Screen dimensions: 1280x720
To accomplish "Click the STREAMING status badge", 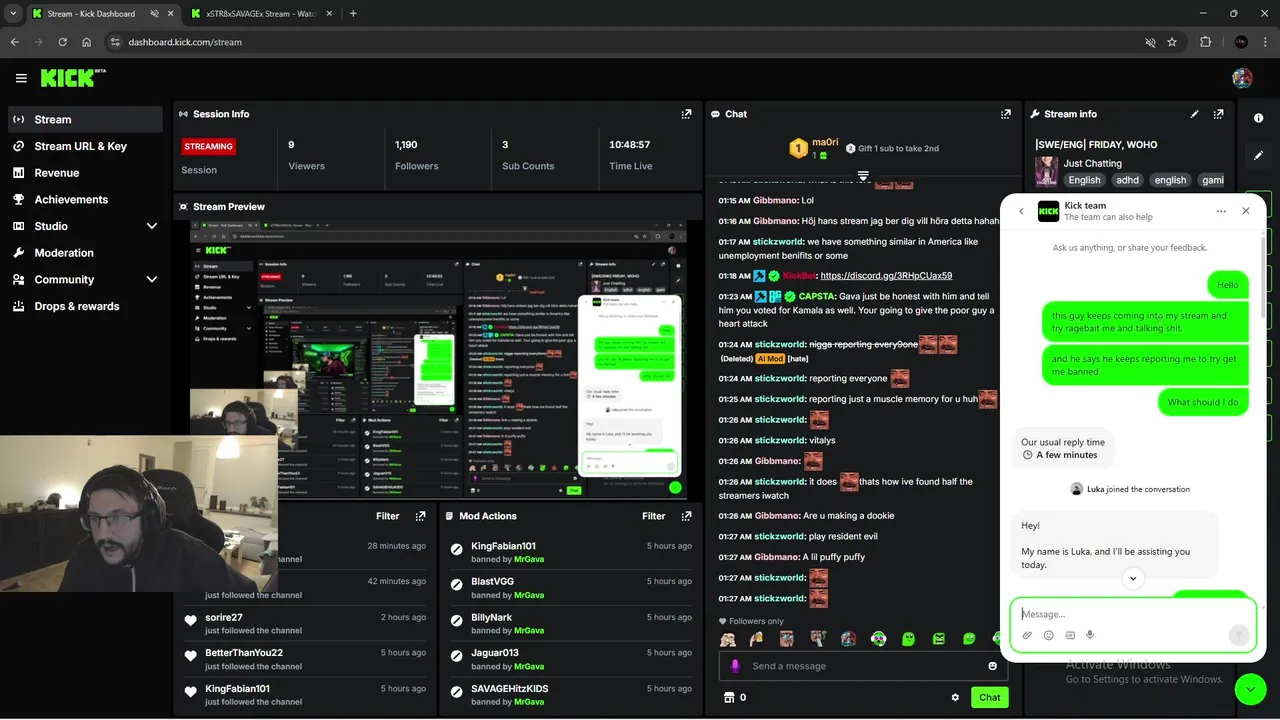I will [208, 146].
